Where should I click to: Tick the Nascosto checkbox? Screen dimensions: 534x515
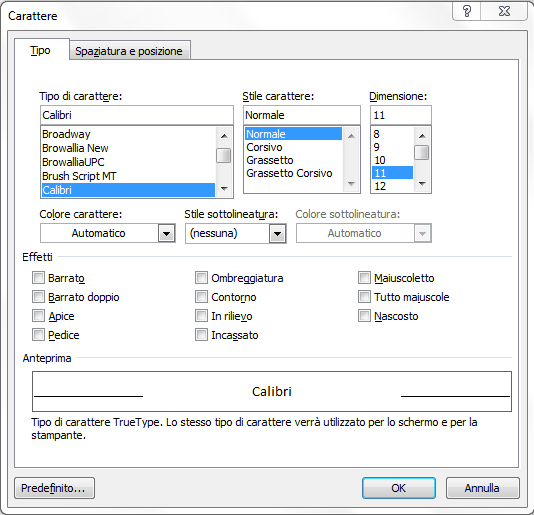(364, 316)
